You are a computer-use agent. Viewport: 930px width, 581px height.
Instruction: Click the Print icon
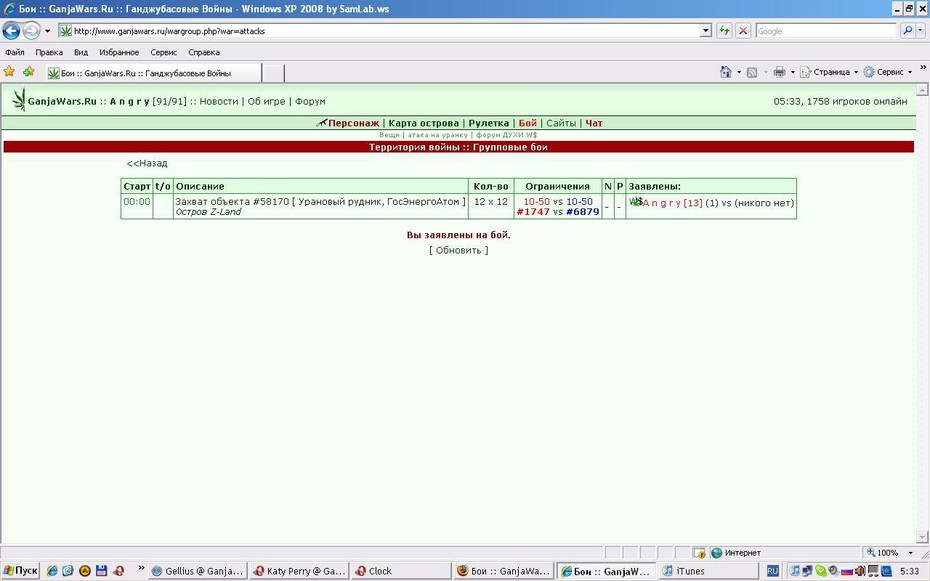click(x=779, y=72)
